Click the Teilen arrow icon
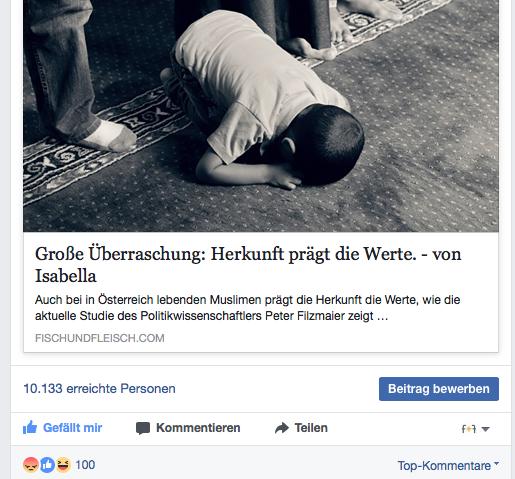Image resolution: width=515 pixels, height=479 pixels. click(x=282, y=428)
